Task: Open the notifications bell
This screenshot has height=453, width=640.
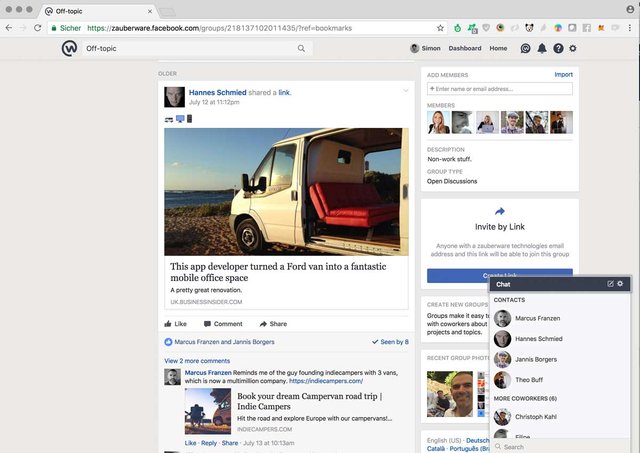Action: coord(542,49)
